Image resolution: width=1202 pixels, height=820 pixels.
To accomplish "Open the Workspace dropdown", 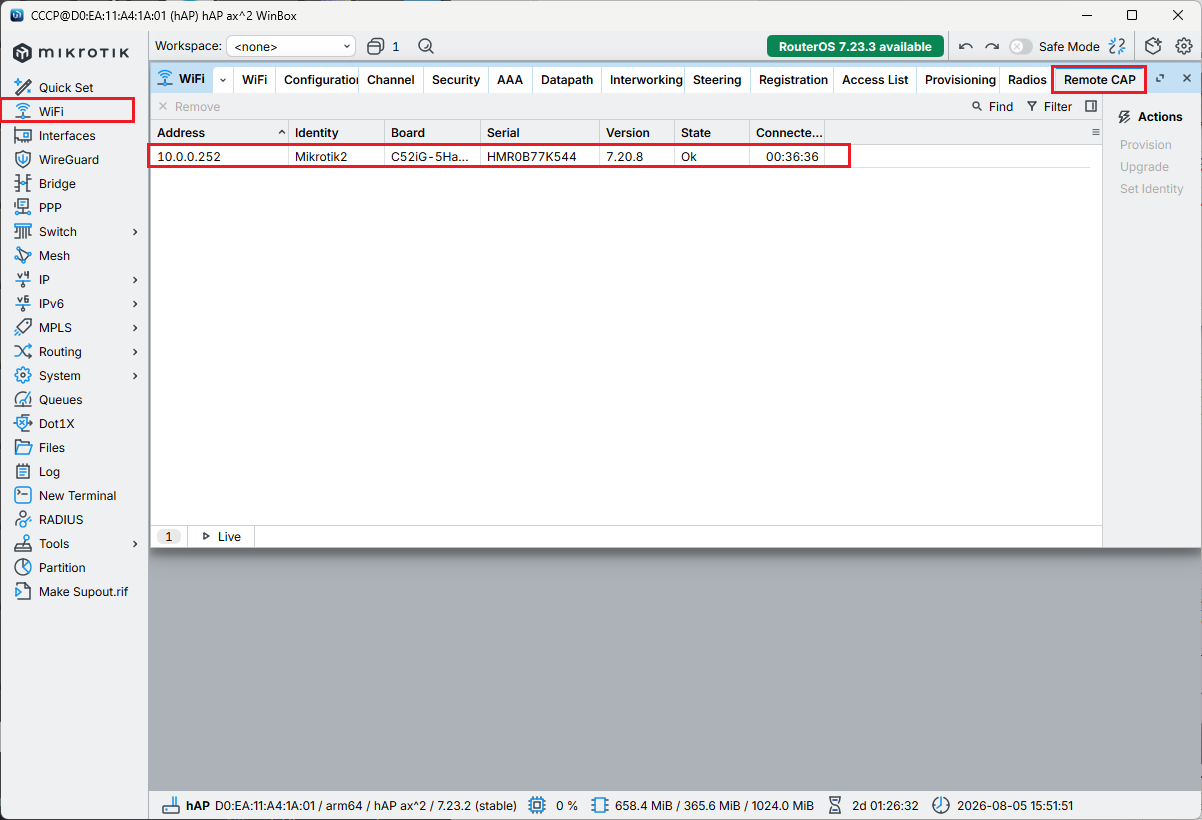I will pos(291,46).
